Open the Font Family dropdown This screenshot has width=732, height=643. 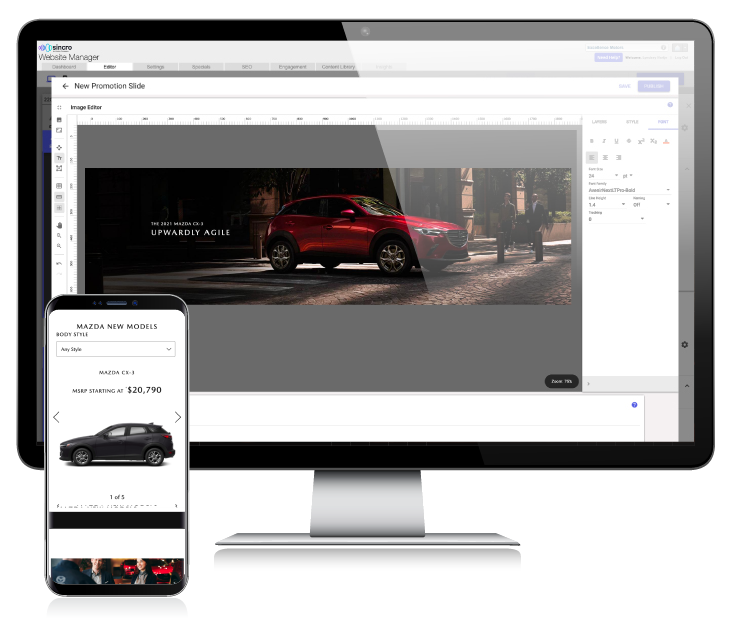click(629, 191)
